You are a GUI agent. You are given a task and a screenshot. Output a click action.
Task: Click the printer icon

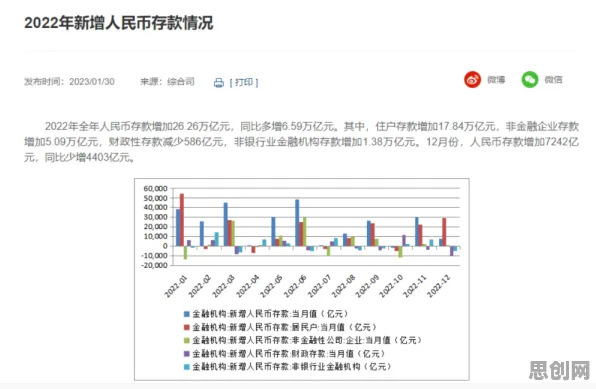coord(219,83)
